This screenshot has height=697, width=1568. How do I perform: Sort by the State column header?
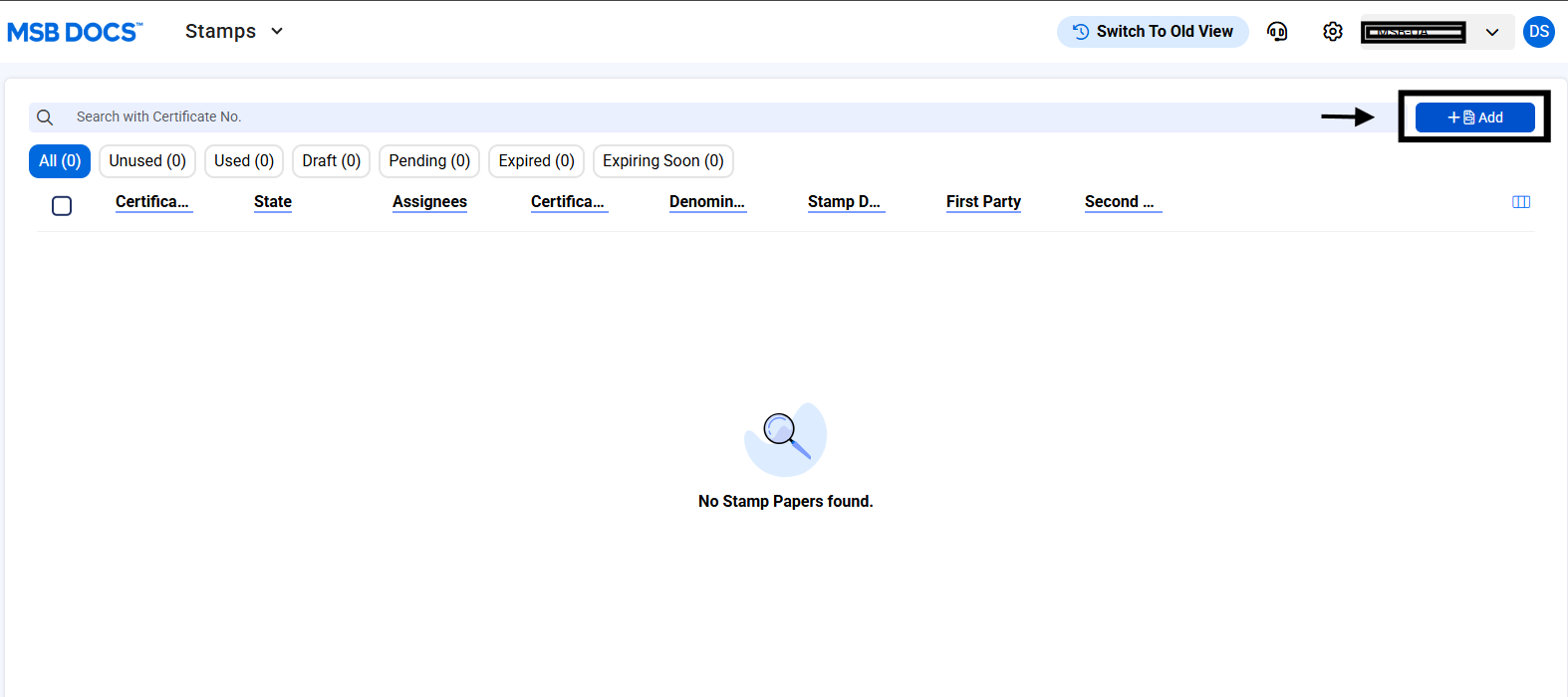[x=272, y=202]
